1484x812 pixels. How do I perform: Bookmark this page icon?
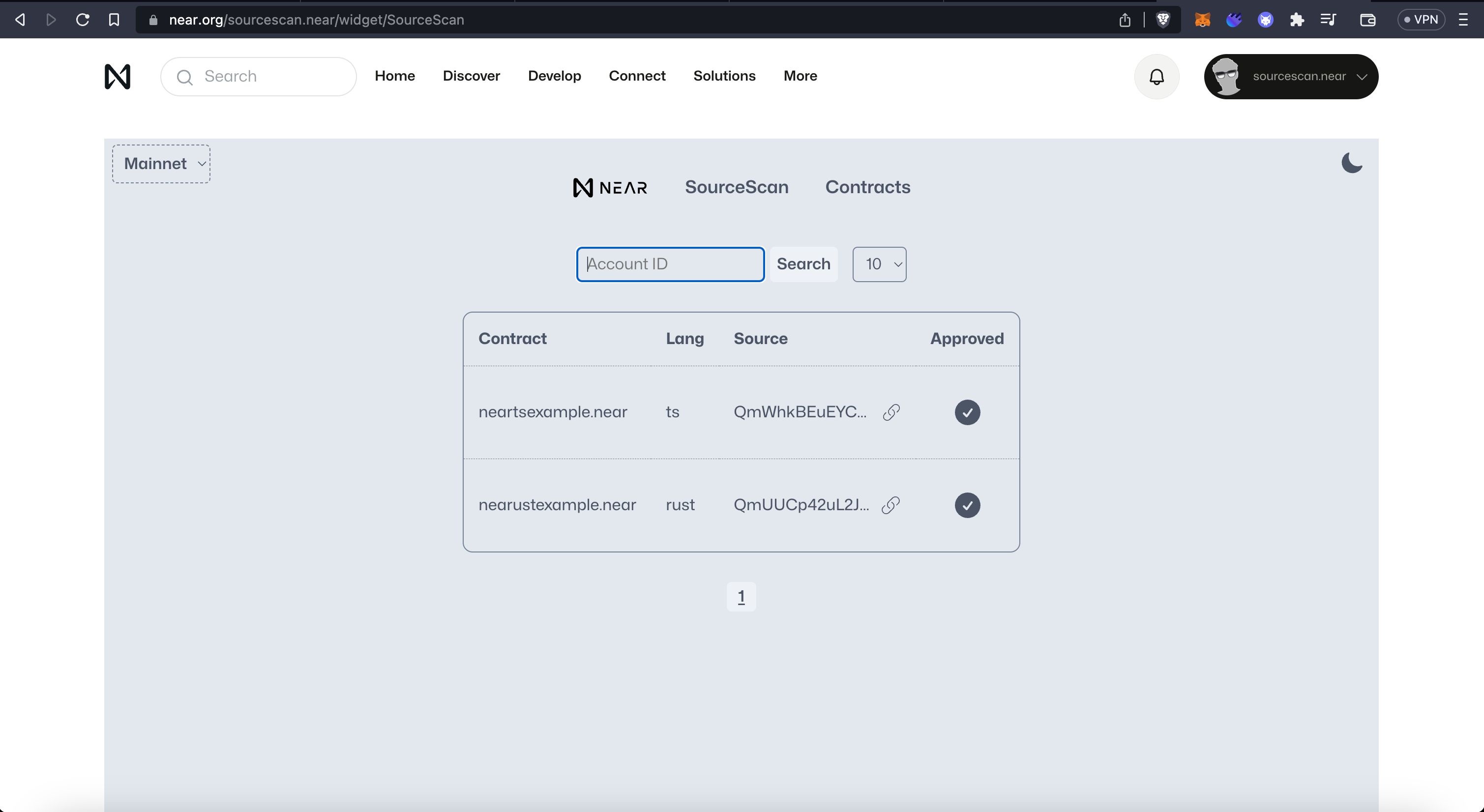tap(114, 20)
